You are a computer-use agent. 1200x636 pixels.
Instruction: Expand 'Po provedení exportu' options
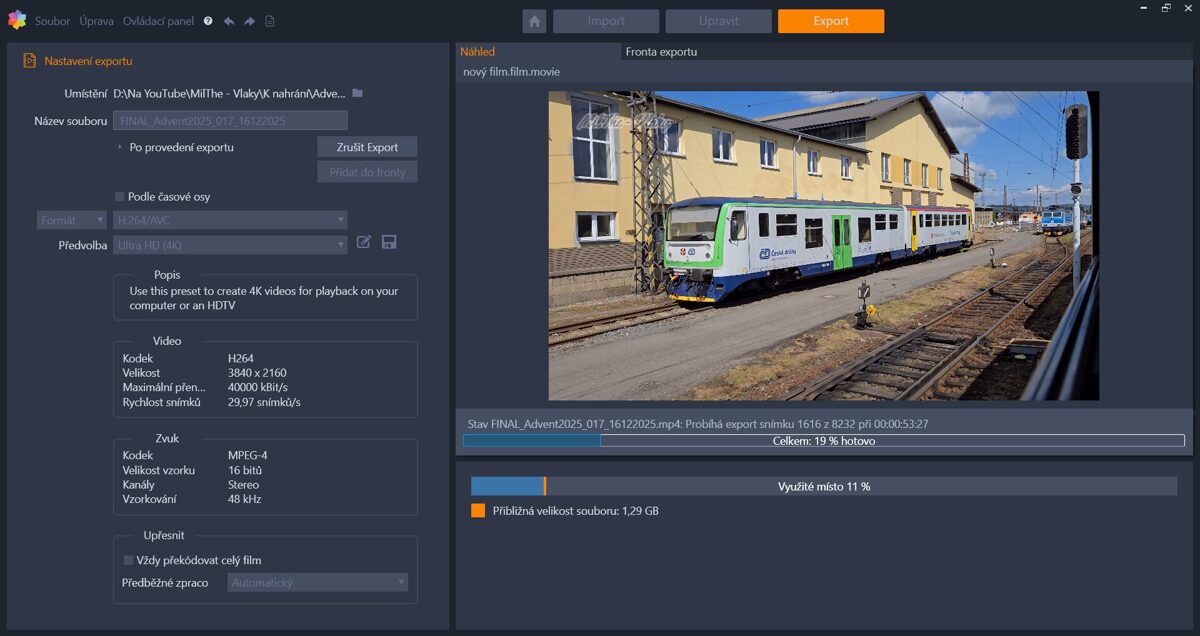point(120,147)
